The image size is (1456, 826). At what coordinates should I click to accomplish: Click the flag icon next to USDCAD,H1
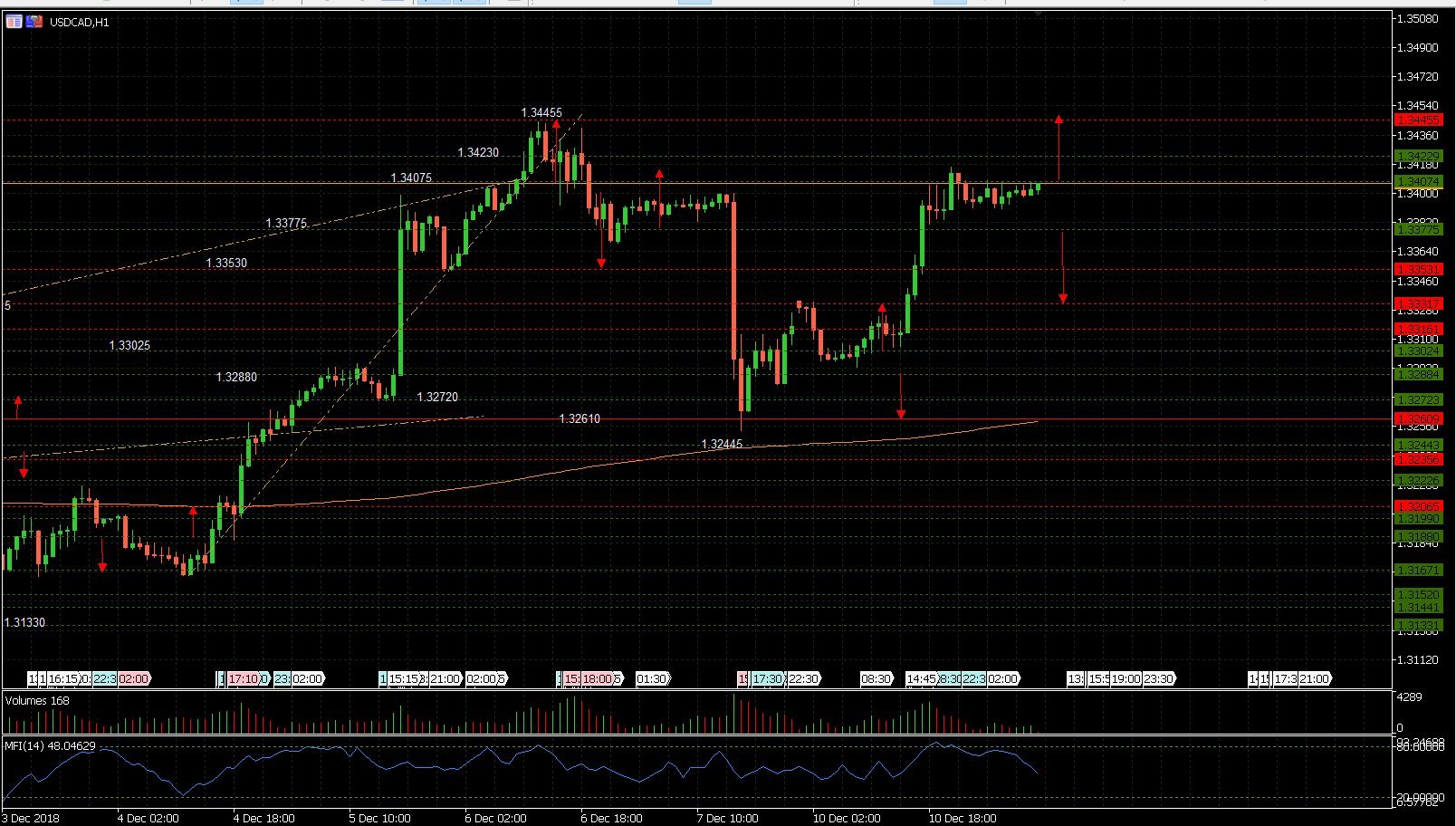[34, 22]
